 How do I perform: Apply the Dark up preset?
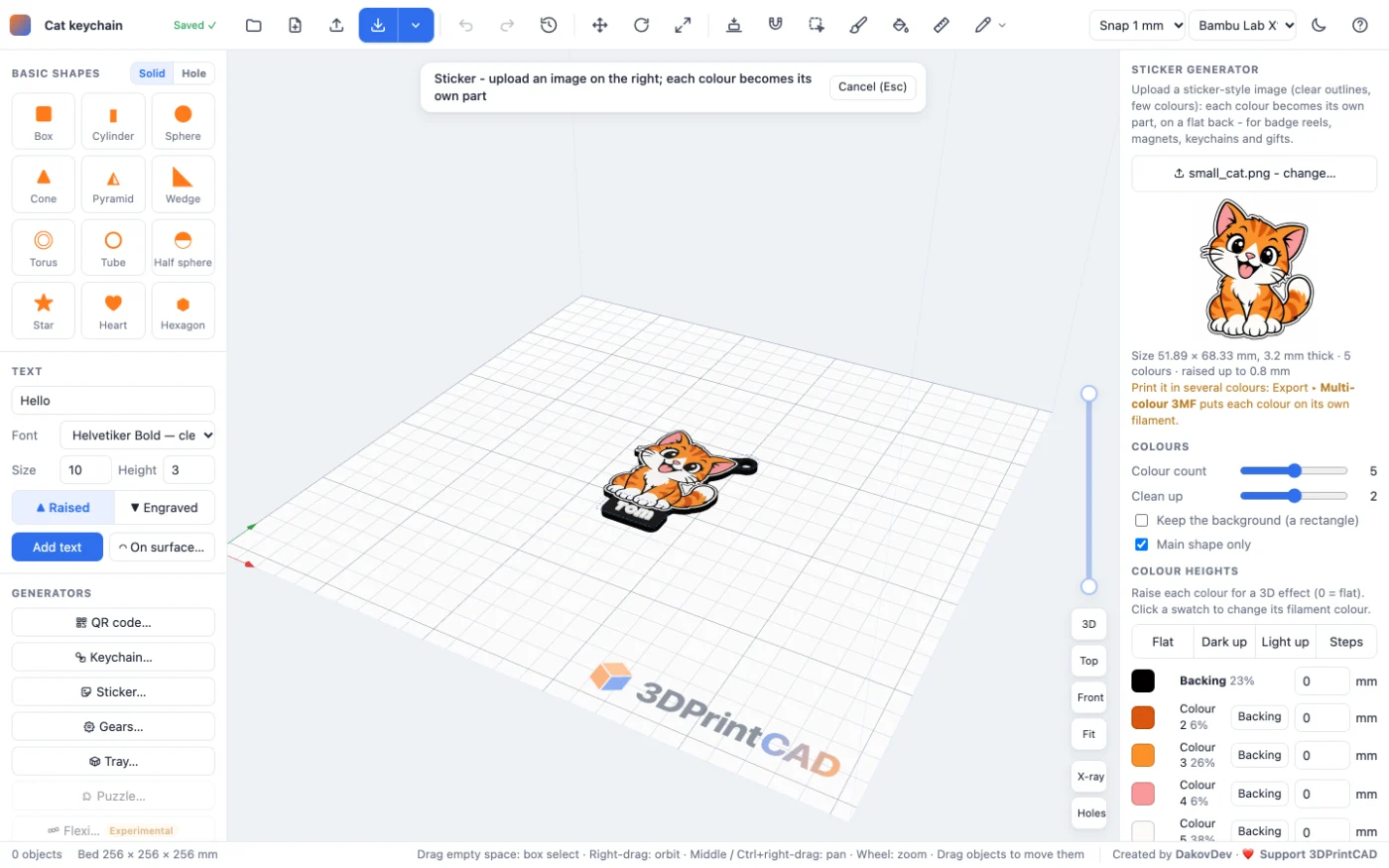pos(1224,642)
